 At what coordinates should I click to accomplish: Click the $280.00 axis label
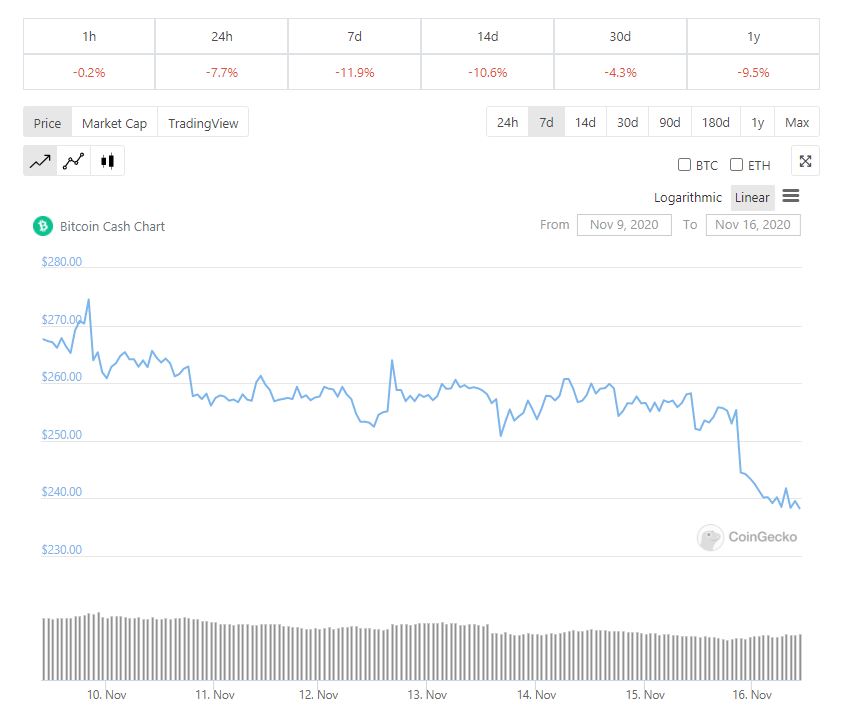[62, 262]
